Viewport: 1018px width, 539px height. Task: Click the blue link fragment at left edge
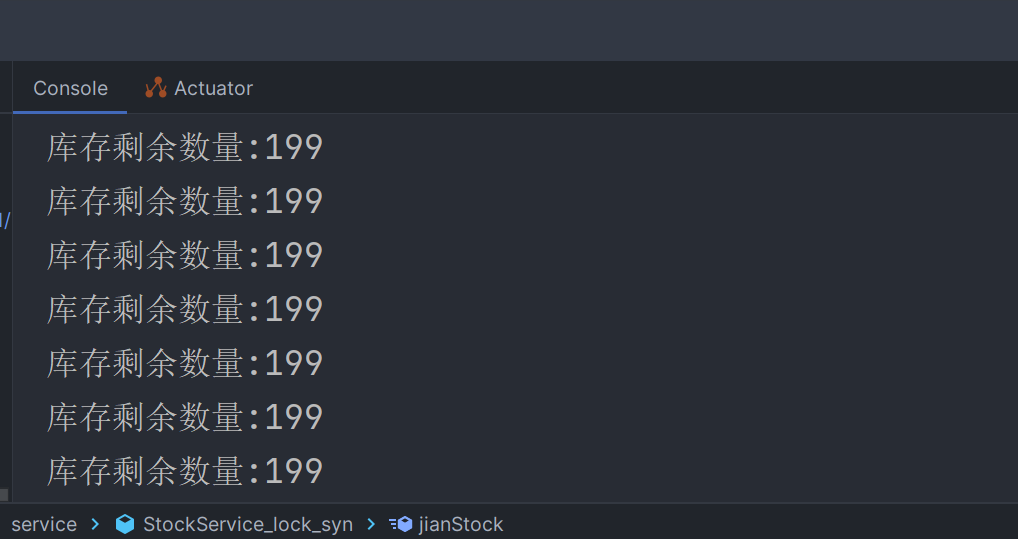click(x=5, y=220)
